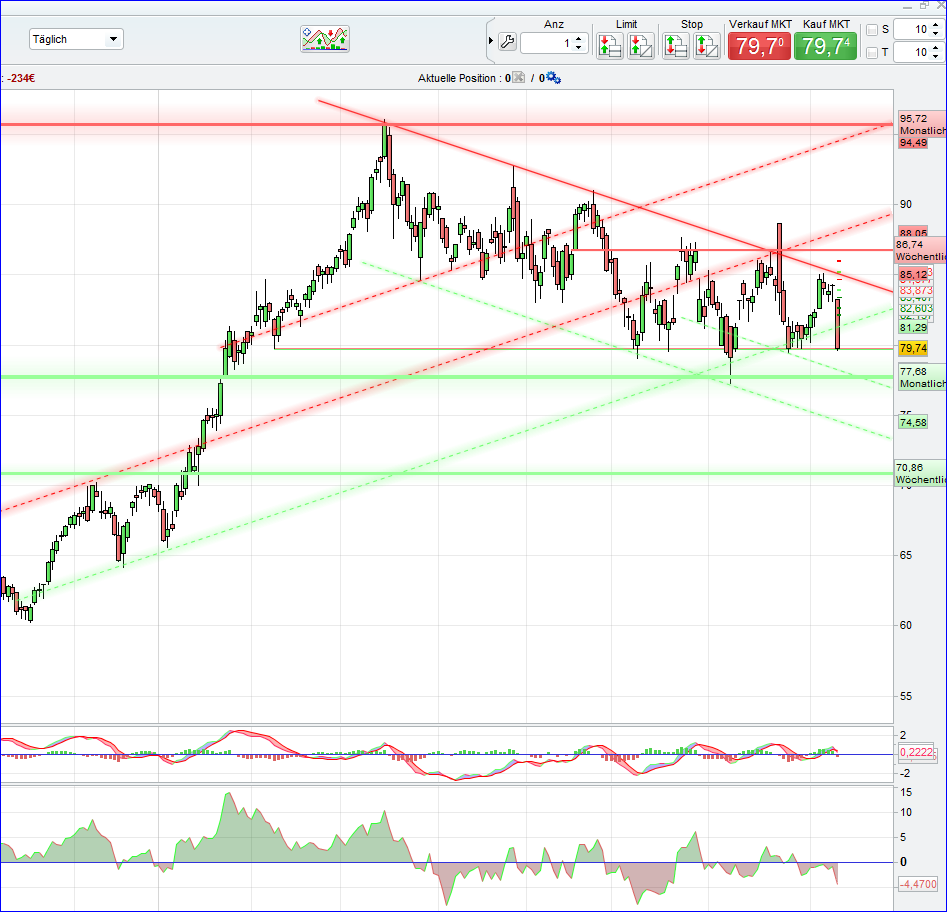Open the chart indicator settings icon
Image resolution: width=947 pixels, height=912 pixels.
click(324, 39)
